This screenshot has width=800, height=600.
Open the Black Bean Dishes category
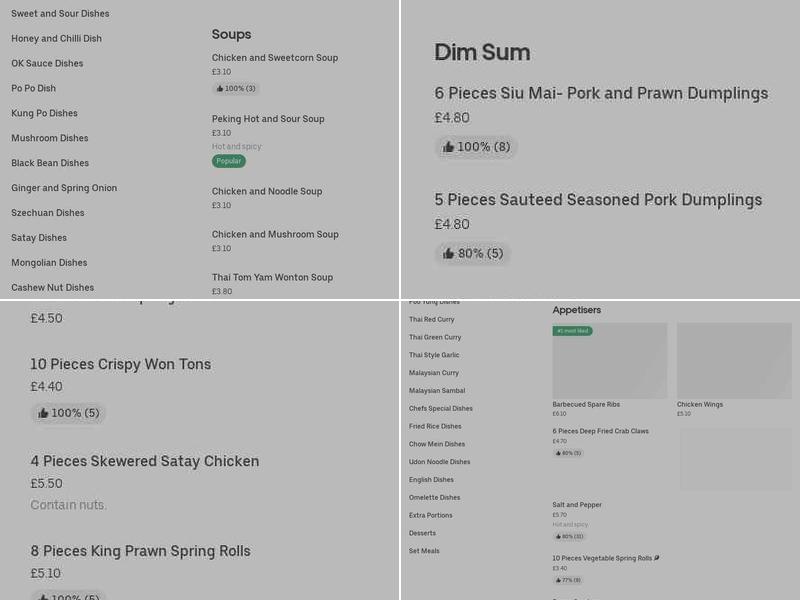50,163
